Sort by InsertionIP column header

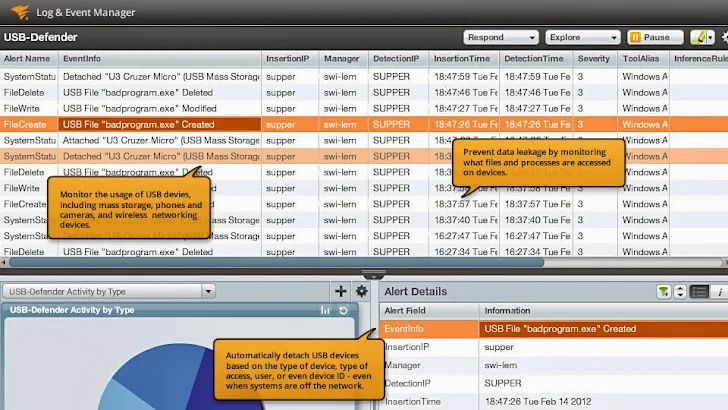[290, 59]
